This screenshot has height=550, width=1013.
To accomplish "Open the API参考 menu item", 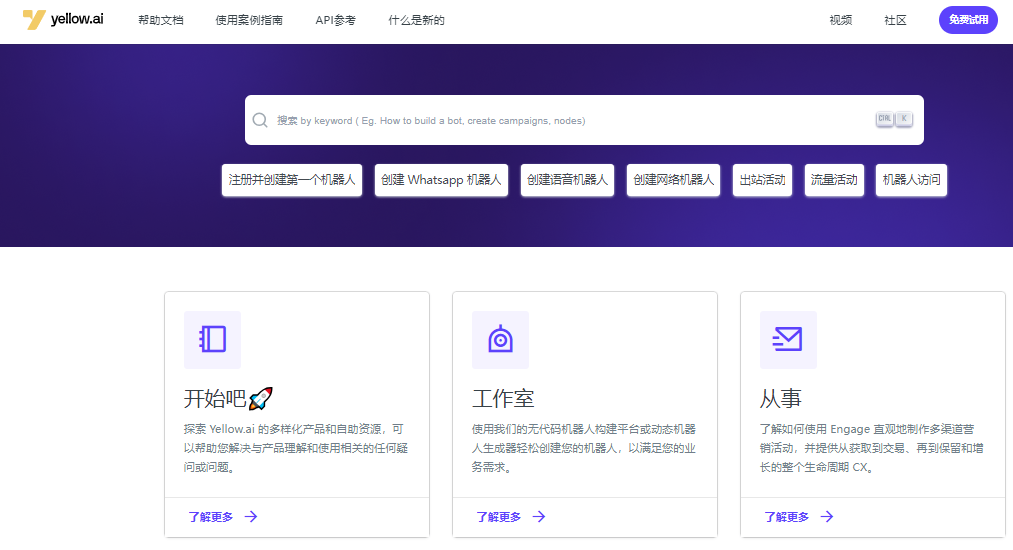I will (335, 20).
